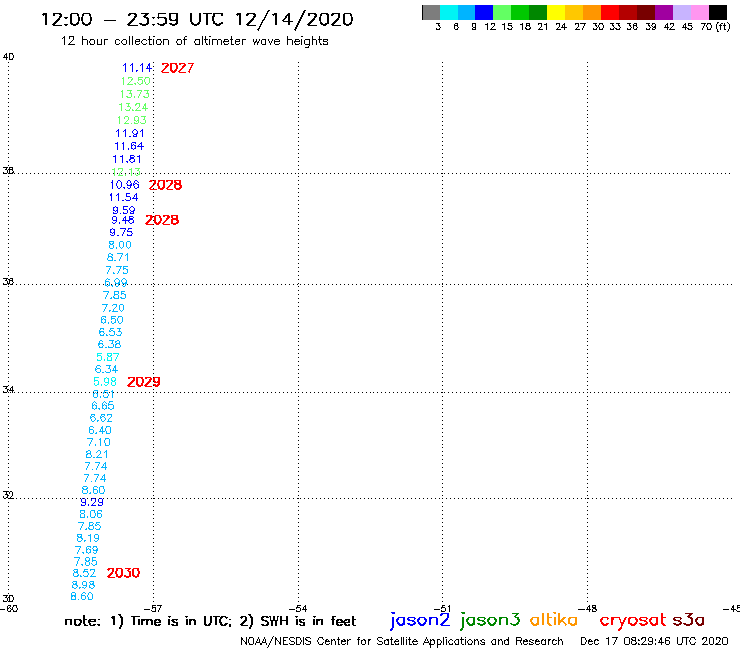Click the wave height value '11.91'
740x650 pixels.
(x=130, y=134)
